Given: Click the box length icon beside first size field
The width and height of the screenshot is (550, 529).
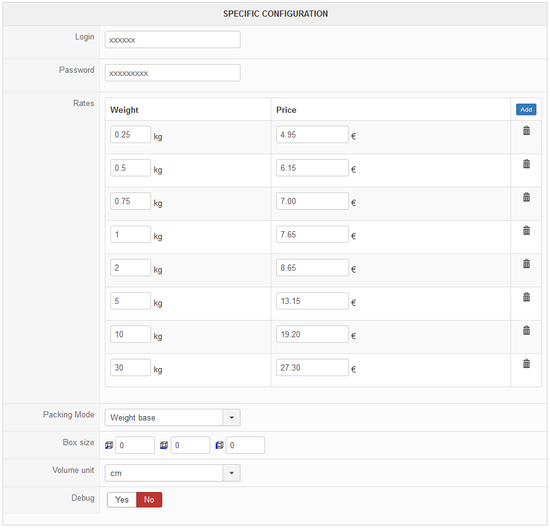Looking at the screenshot, I should click(109, 445).
